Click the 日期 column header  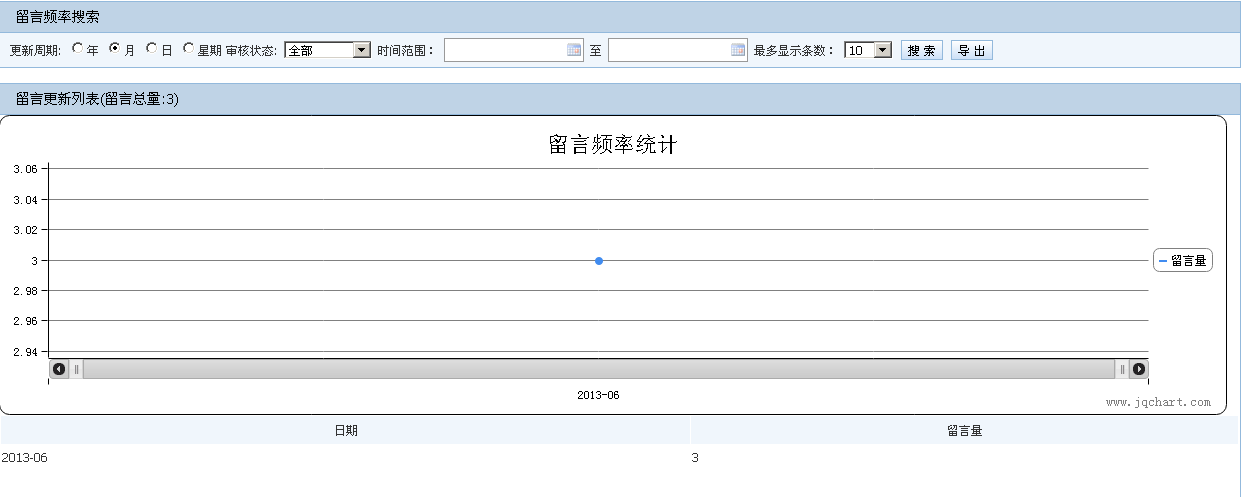[x=346, y=430]
